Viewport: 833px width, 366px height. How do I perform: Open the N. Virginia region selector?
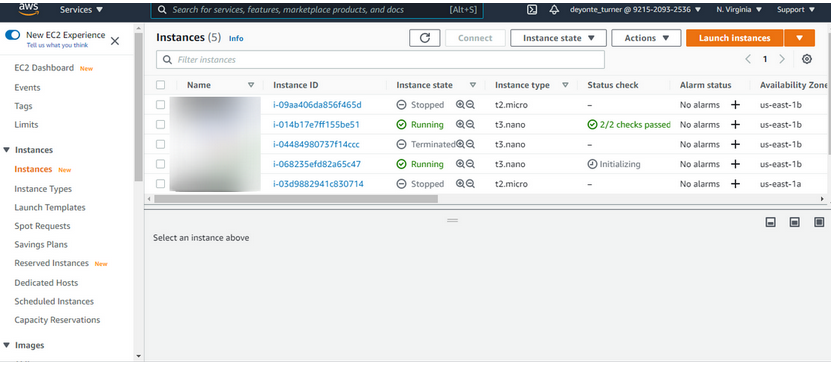click(739, 10)
